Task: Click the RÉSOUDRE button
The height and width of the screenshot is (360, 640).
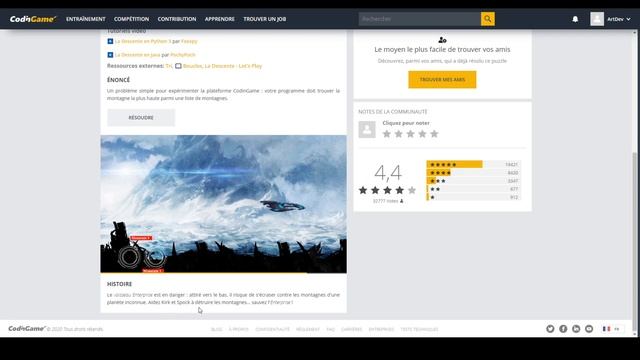Action: (x=141, y=118)
